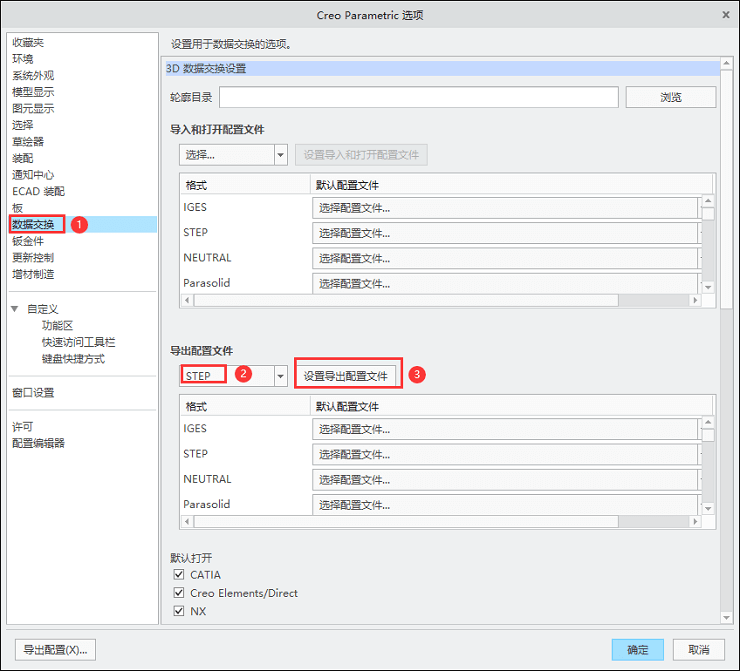Click main panel scroll-down arrow

coord(726,618)
